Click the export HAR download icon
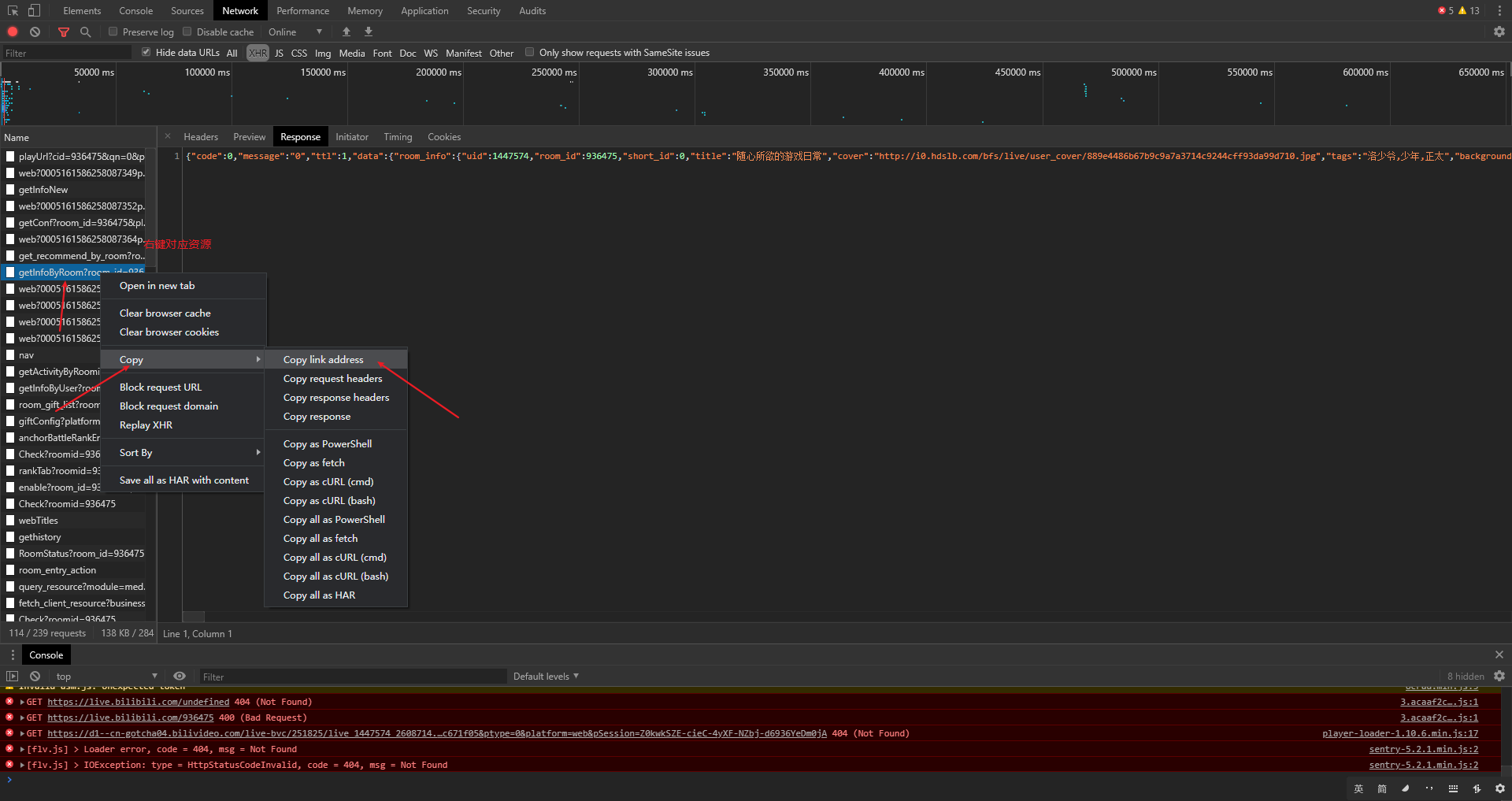Viewport: 1512px width, 801px height. tap(368, 32)
